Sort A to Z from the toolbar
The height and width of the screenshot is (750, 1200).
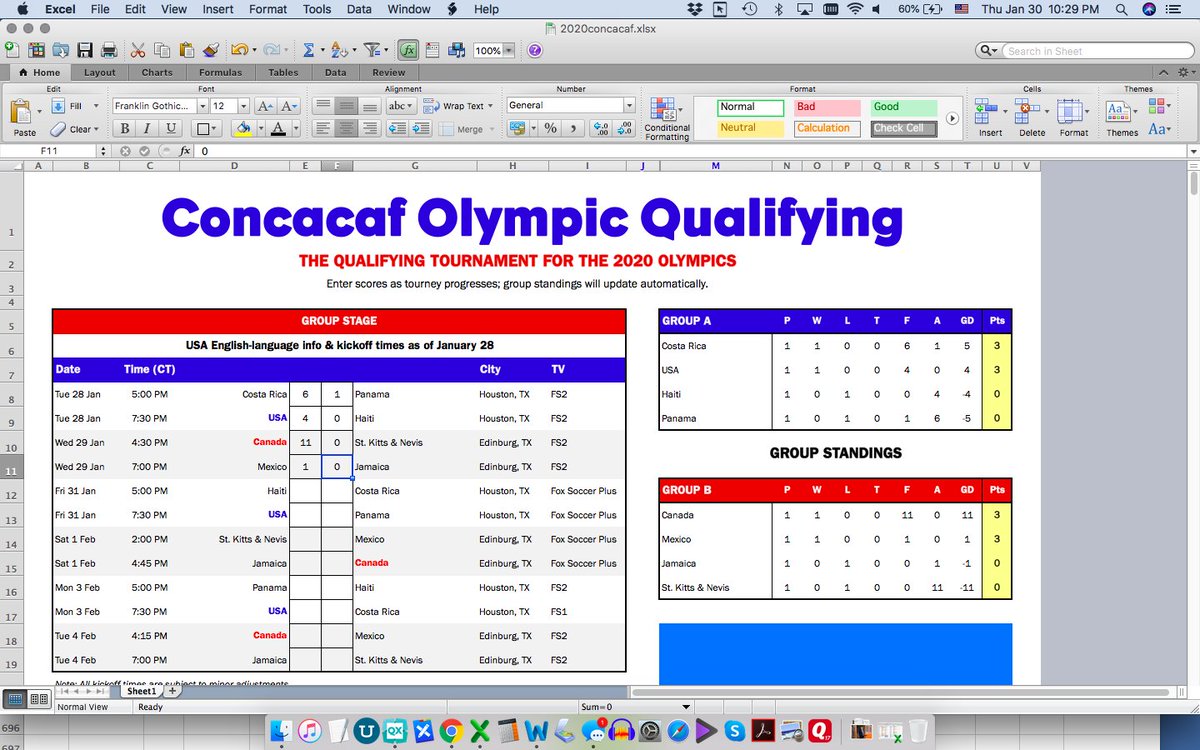(340, 50)
